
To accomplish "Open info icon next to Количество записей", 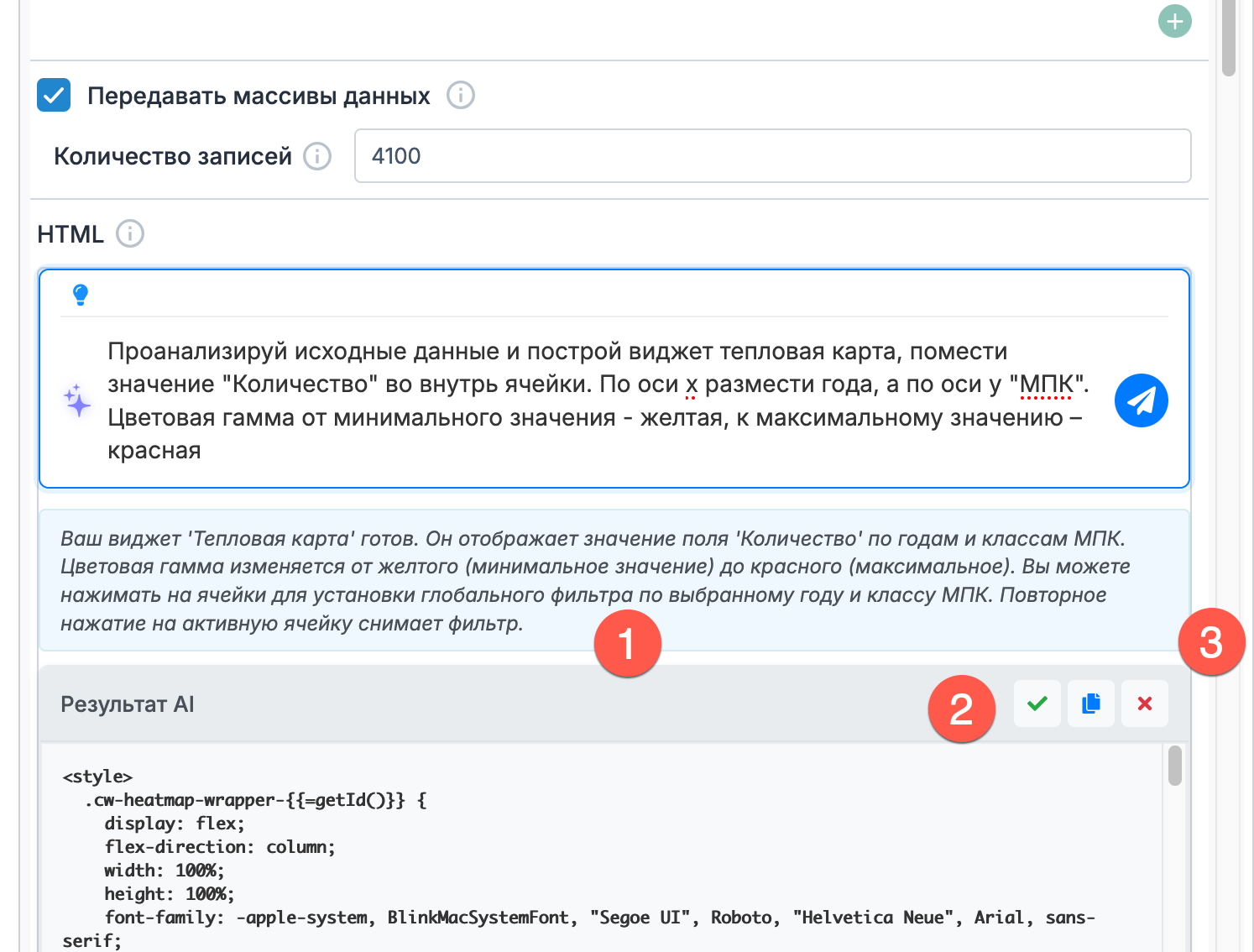I will click(317, 156).
